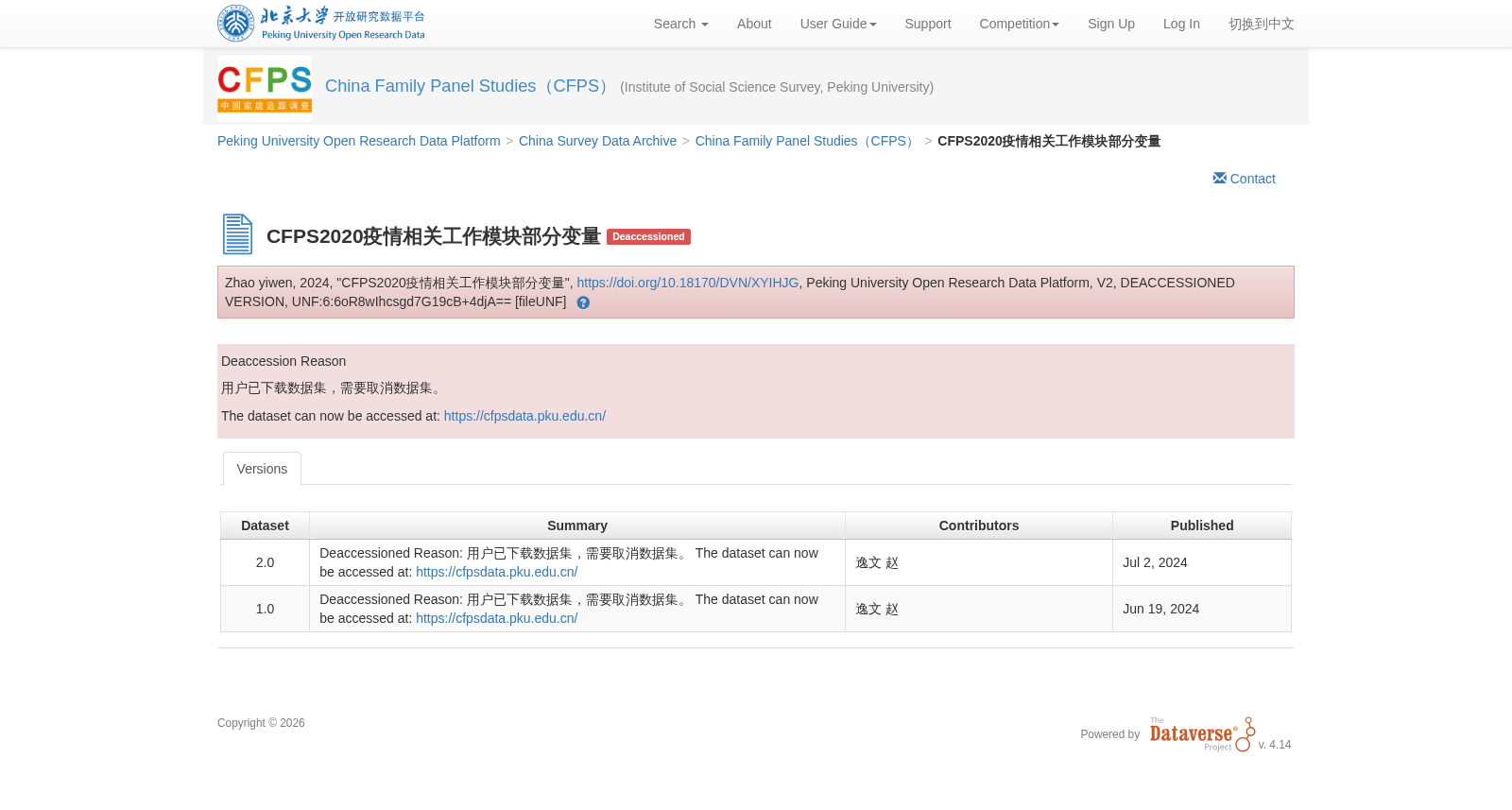This screenshot has height=810, width=1512.
Task: Open the Log In page
Action: tap(1181, 24)
